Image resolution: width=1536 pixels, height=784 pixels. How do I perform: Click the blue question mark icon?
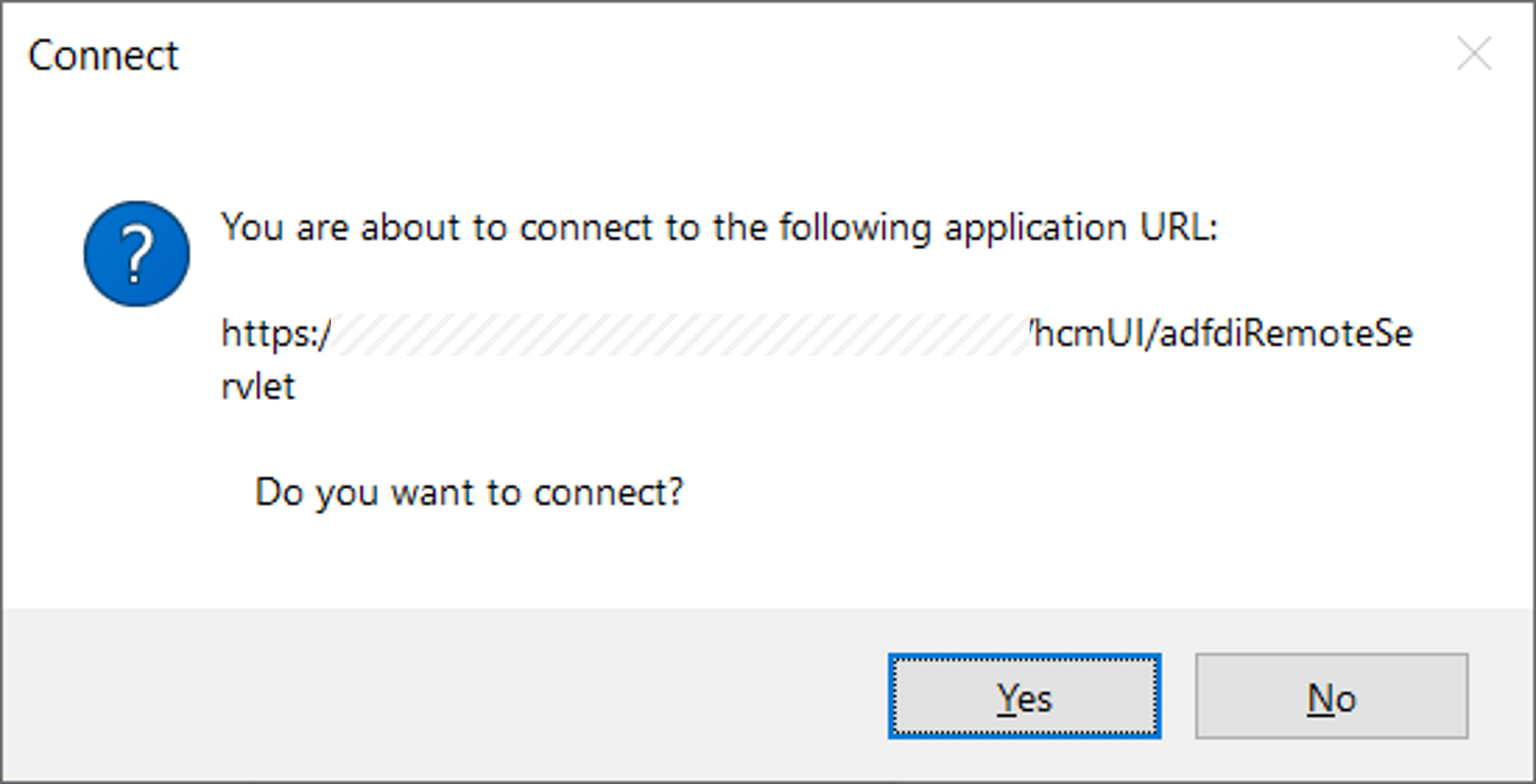coord(137,253)
